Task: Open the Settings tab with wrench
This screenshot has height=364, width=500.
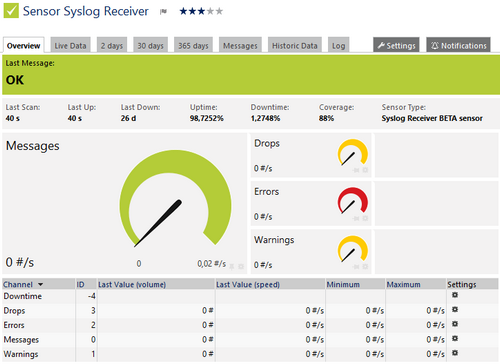Action: pyautogui.click(x=396, y=45)
